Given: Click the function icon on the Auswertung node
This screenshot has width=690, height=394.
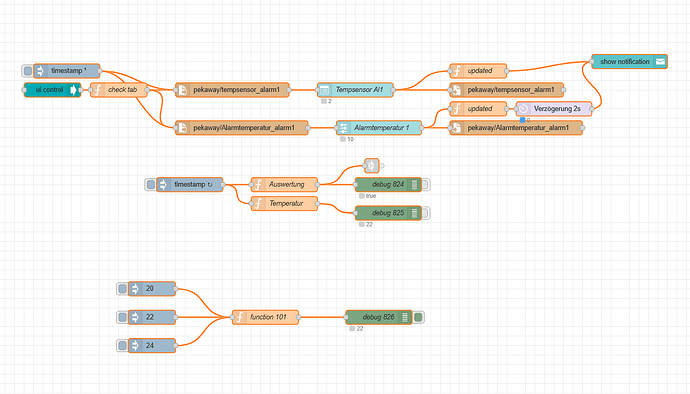Looking at the screenshot, I should tap(258, 184).
